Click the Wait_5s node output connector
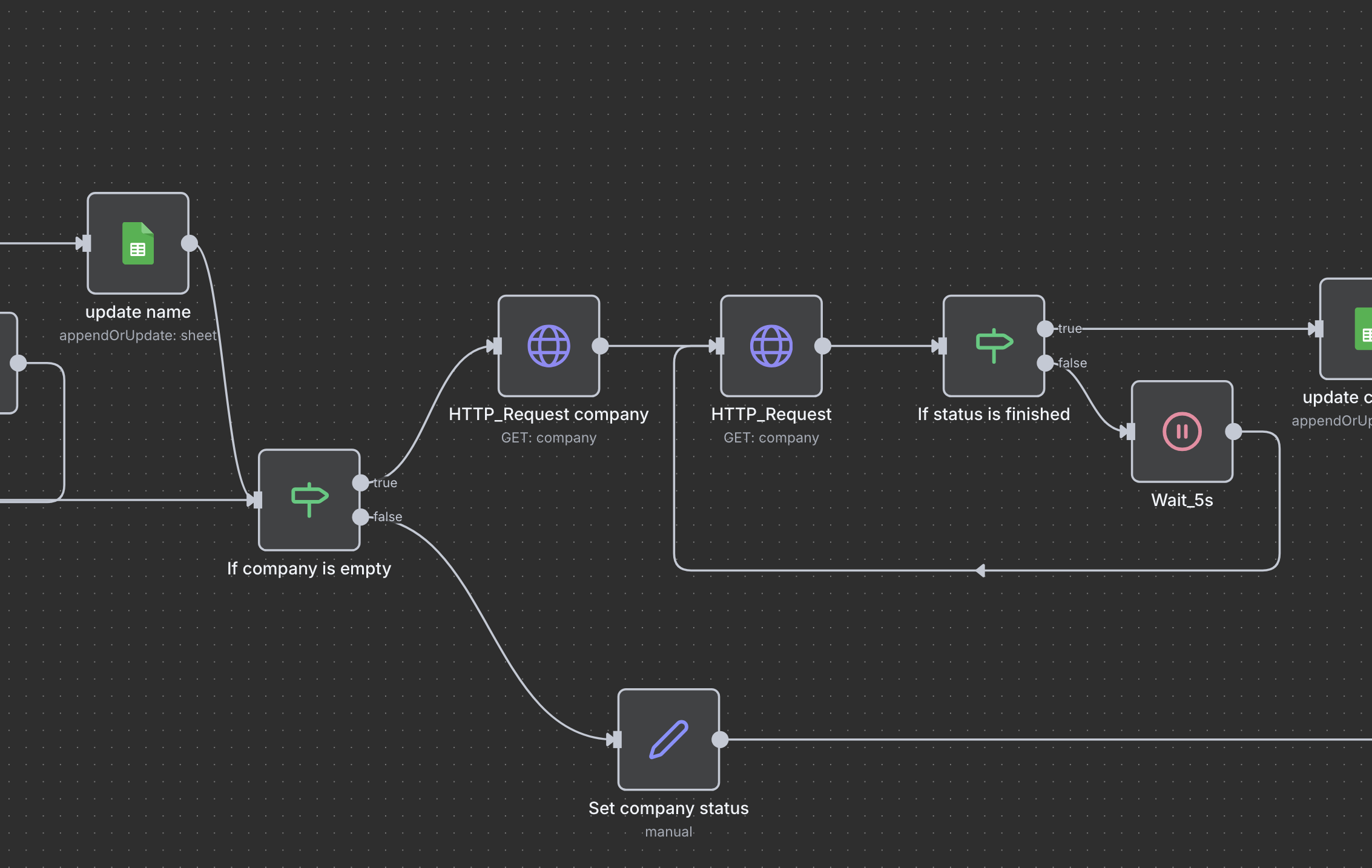Image resolution: width=1372 pixels, height=868 pixels. (x=1233, y=432)
